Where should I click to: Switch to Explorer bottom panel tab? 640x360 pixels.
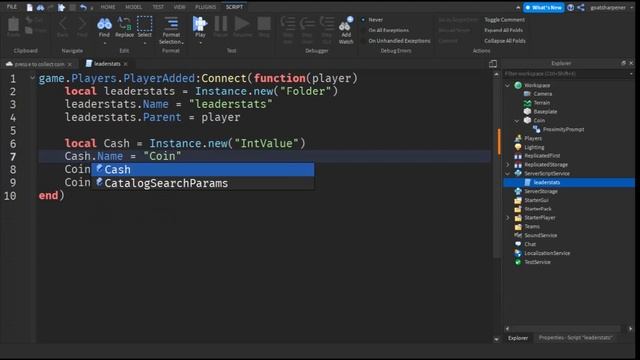pyautogui.click(x=518, y=338)
